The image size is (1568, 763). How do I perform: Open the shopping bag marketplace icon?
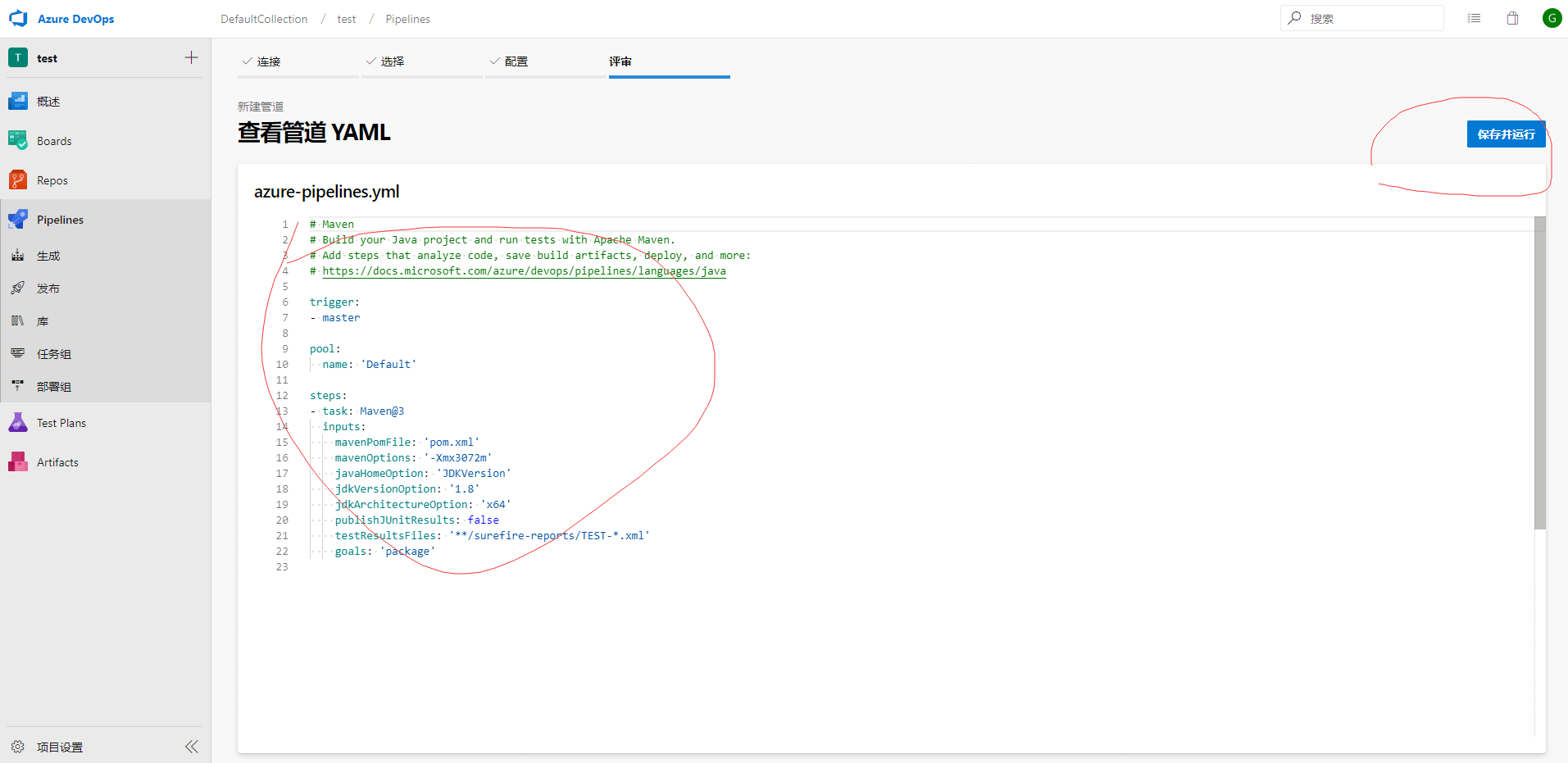tap(1512, 18)
